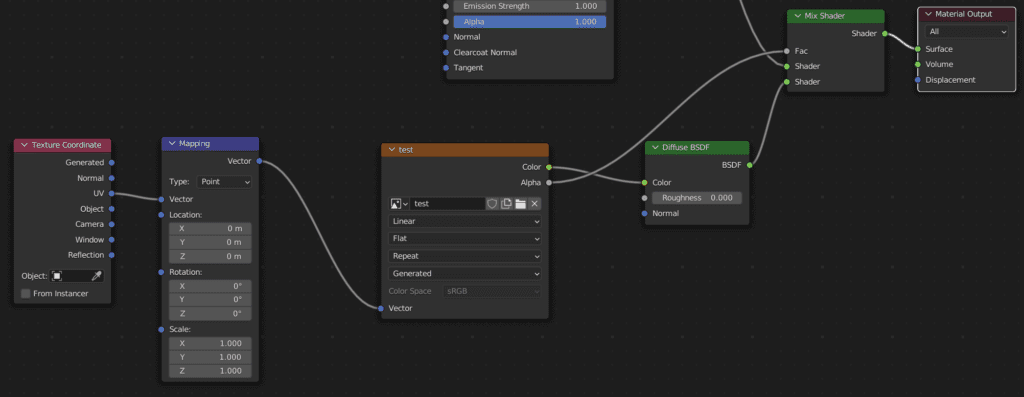The image size is (1024, 397).
Task: Select the Diffuse BSDF node header
Action: pos(697,148)
